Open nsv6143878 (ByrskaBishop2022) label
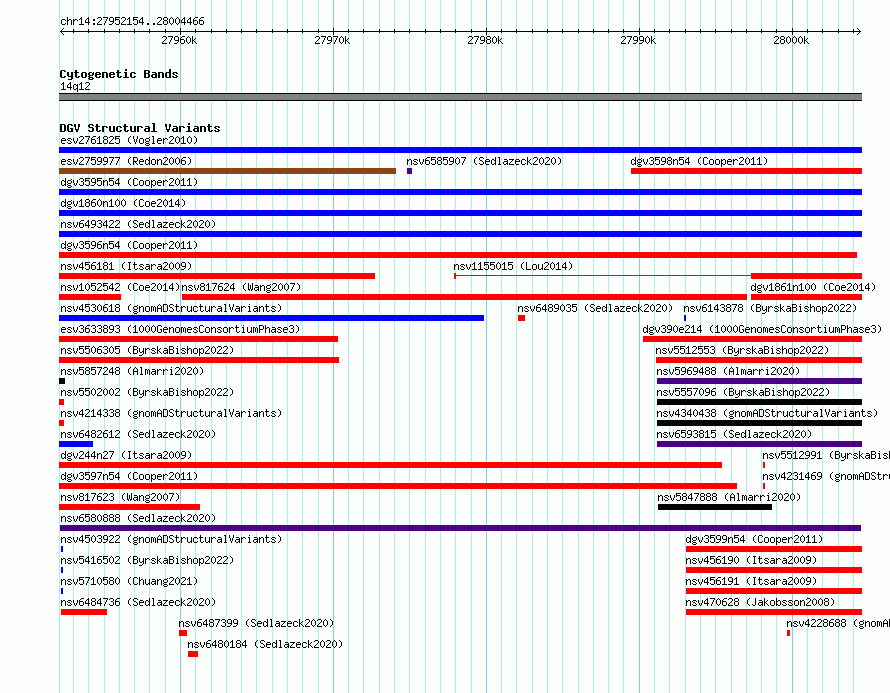Viewport: 890px width, 693px height. pyautogui.click(x=770, y=308)
